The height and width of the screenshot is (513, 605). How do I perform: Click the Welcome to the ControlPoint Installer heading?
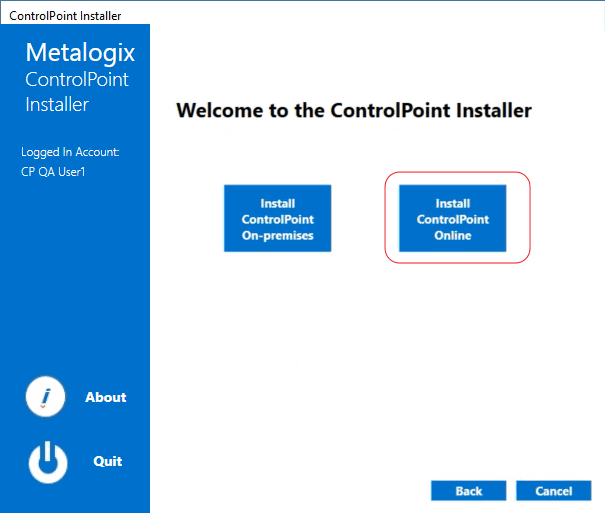coord(354,111)
